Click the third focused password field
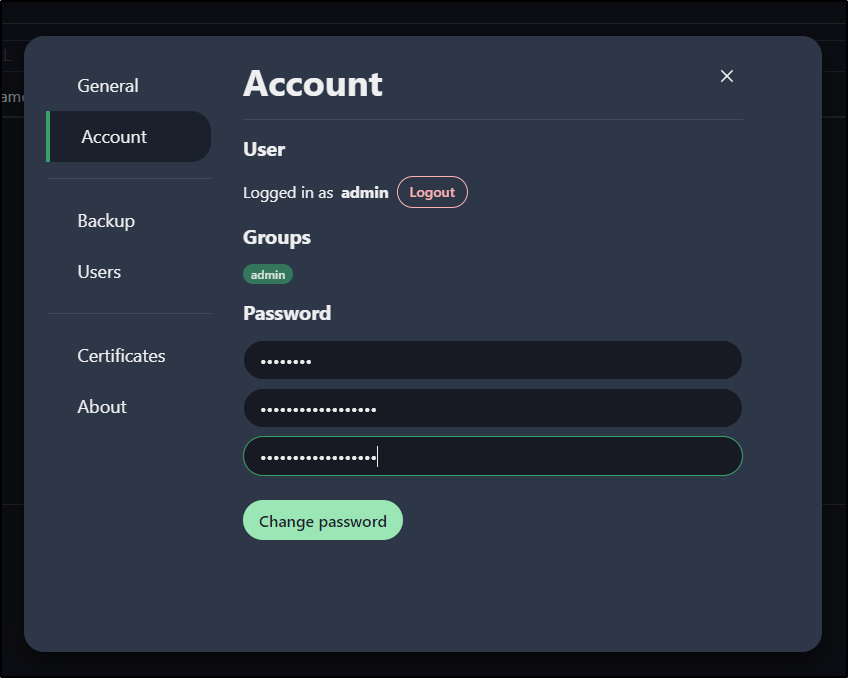Screen dimensions: 848x678 tap(493, 456)
